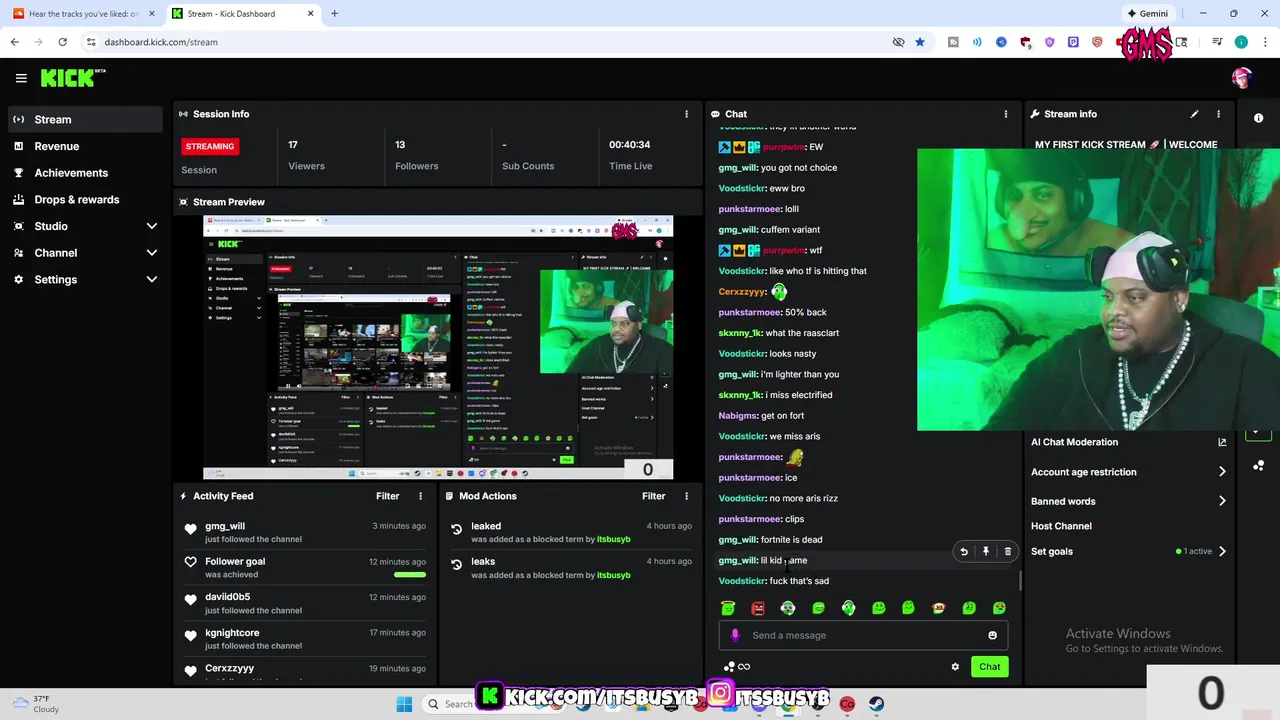
Task: Click the itsbusyb link in 'leaked' mod action
Action: click(613, 539)
